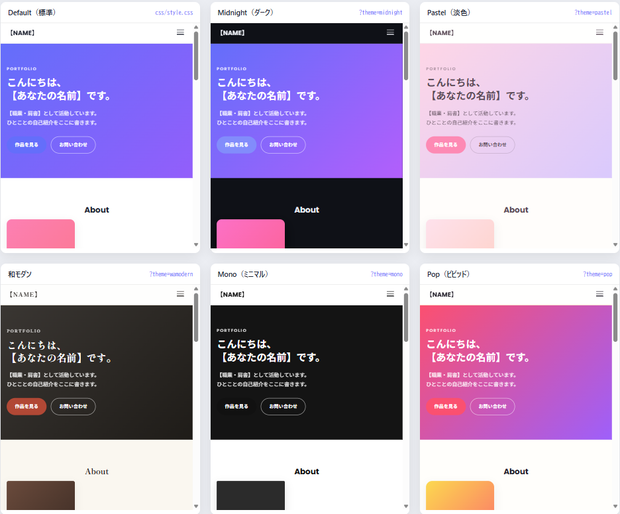Open the css/style.css link
This screenshot has height=514, width=620.
click(174, 13)
